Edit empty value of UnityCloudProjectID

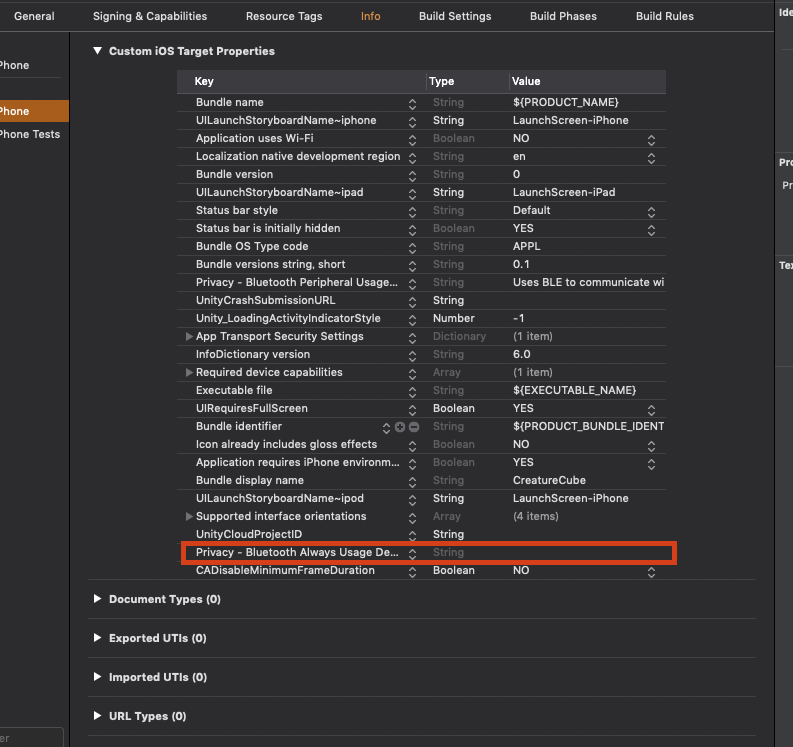pos(587,534)
